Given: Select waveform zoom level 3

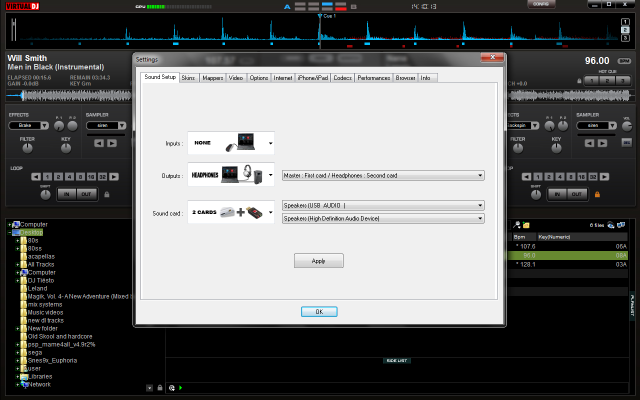Looking at the screenshot, I should coord(625,38).
